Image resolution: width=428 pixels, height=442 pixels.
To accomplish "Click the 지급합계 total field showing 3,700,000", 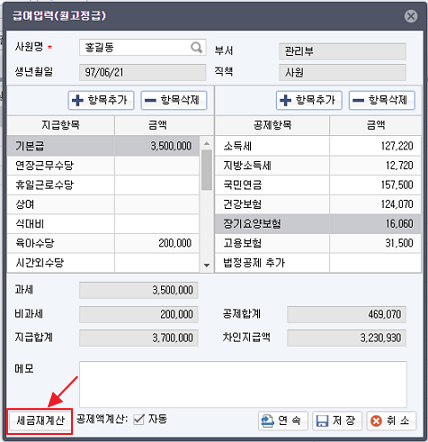I will point(139,338).
